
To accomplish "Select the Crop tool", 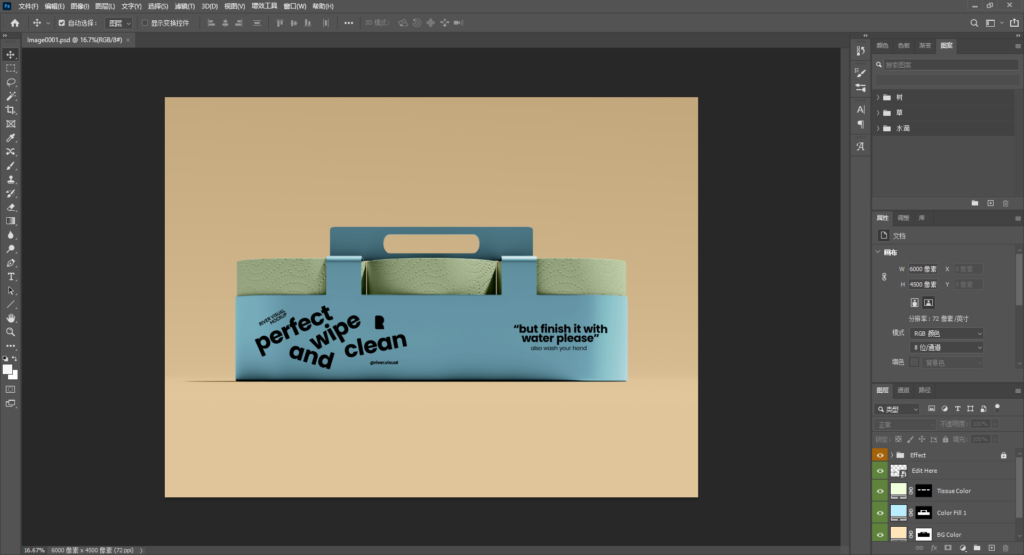I will coord(10,110).
